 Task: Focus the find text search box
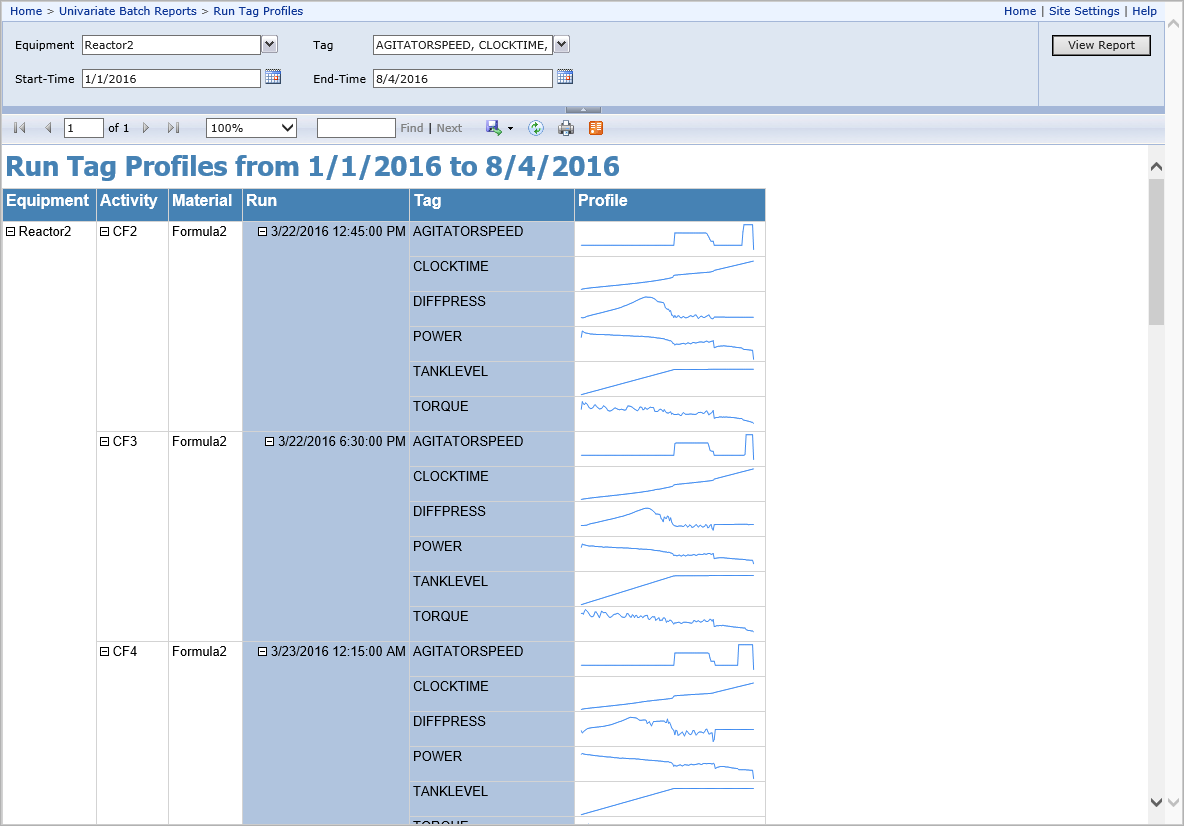[356, 128]
